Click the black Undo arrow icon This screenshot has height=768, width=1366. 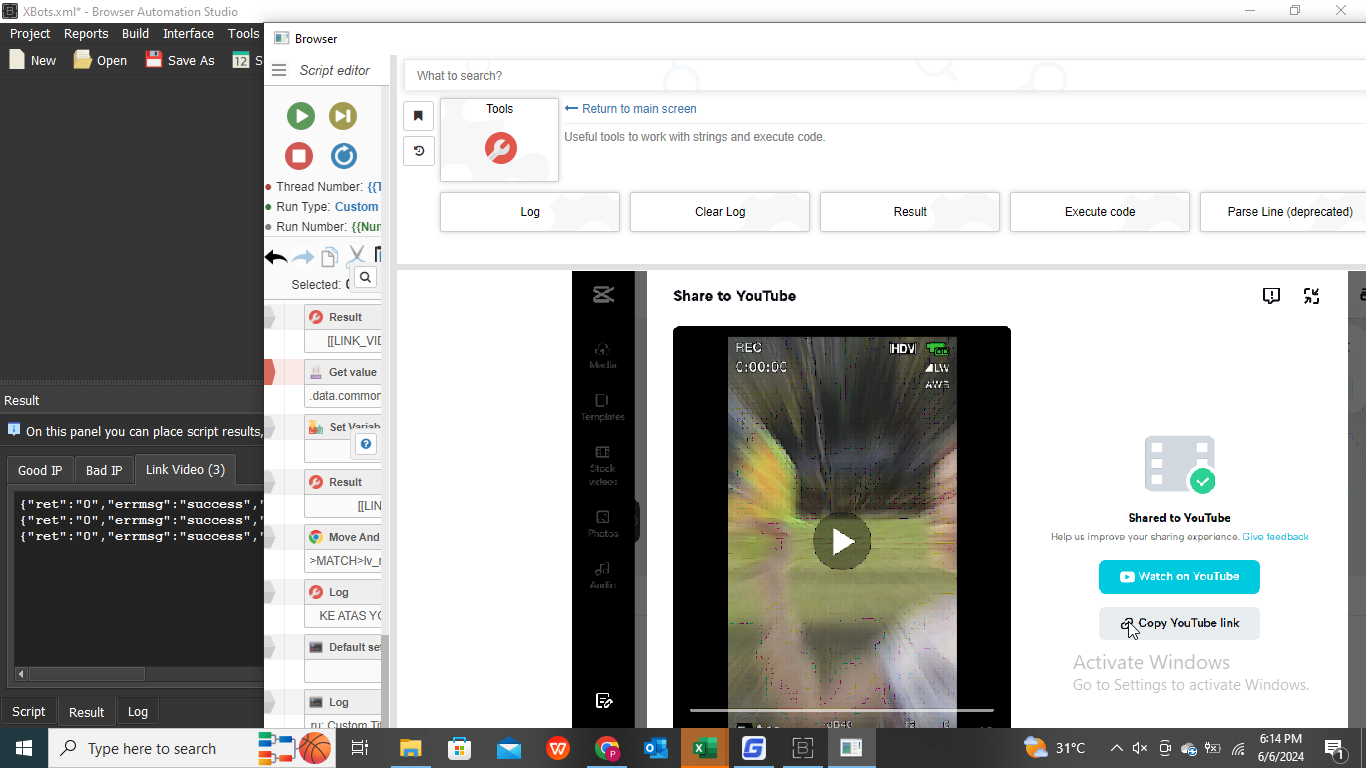click(x=276, y=257)
